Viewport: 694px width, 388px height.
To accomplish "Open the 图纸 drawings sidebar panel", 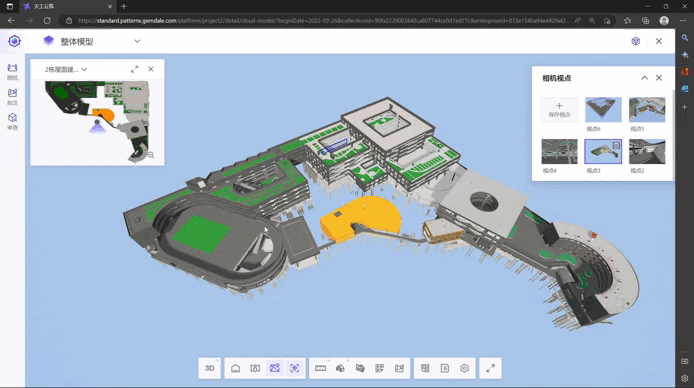I will [x=12, y=72].
